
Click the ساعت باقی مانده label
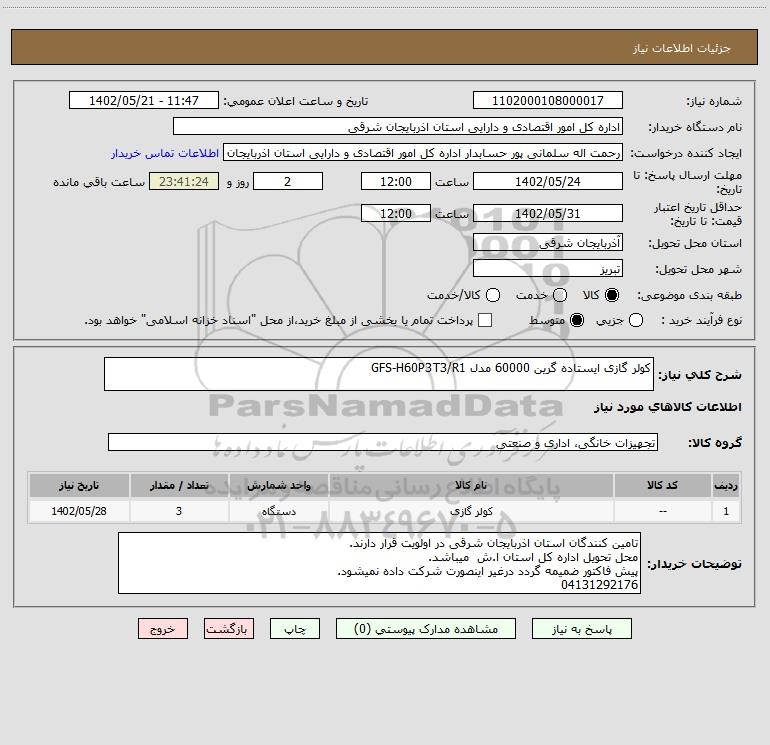pyautogui.click(x=99, y=182)
